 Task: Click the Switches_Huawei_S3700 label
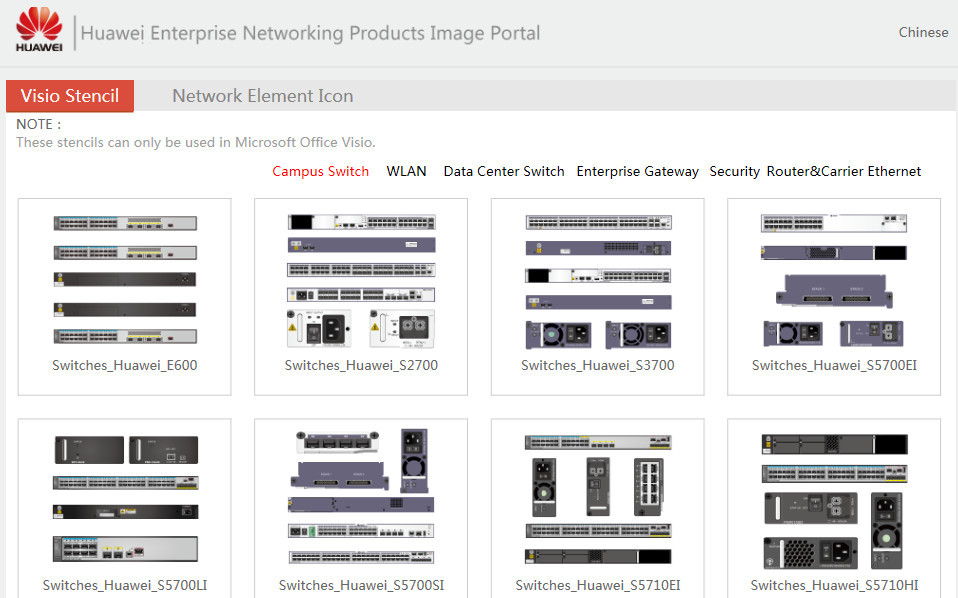pos(598,365)
